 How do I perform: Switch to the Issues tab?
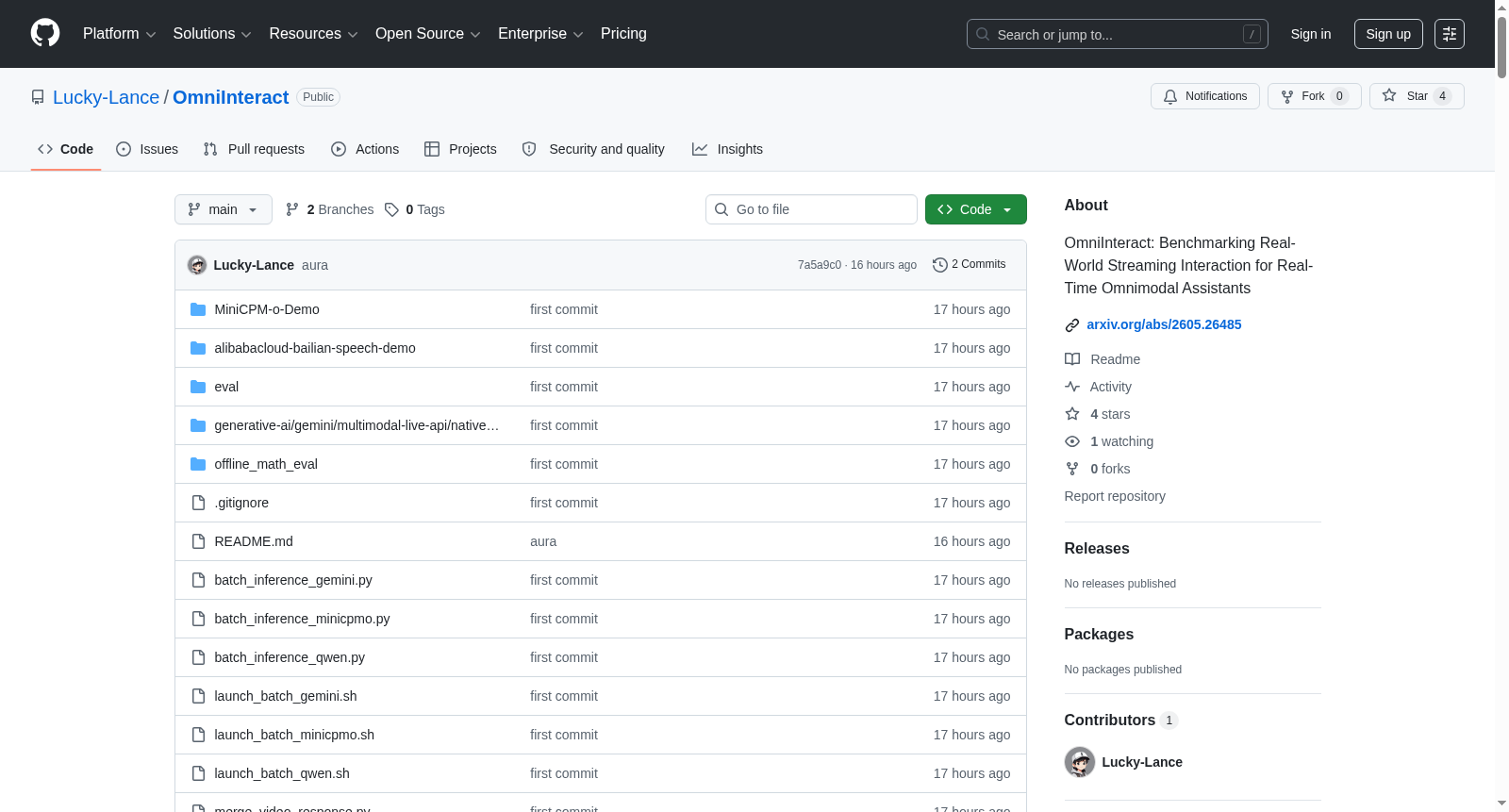pos(147,149)
